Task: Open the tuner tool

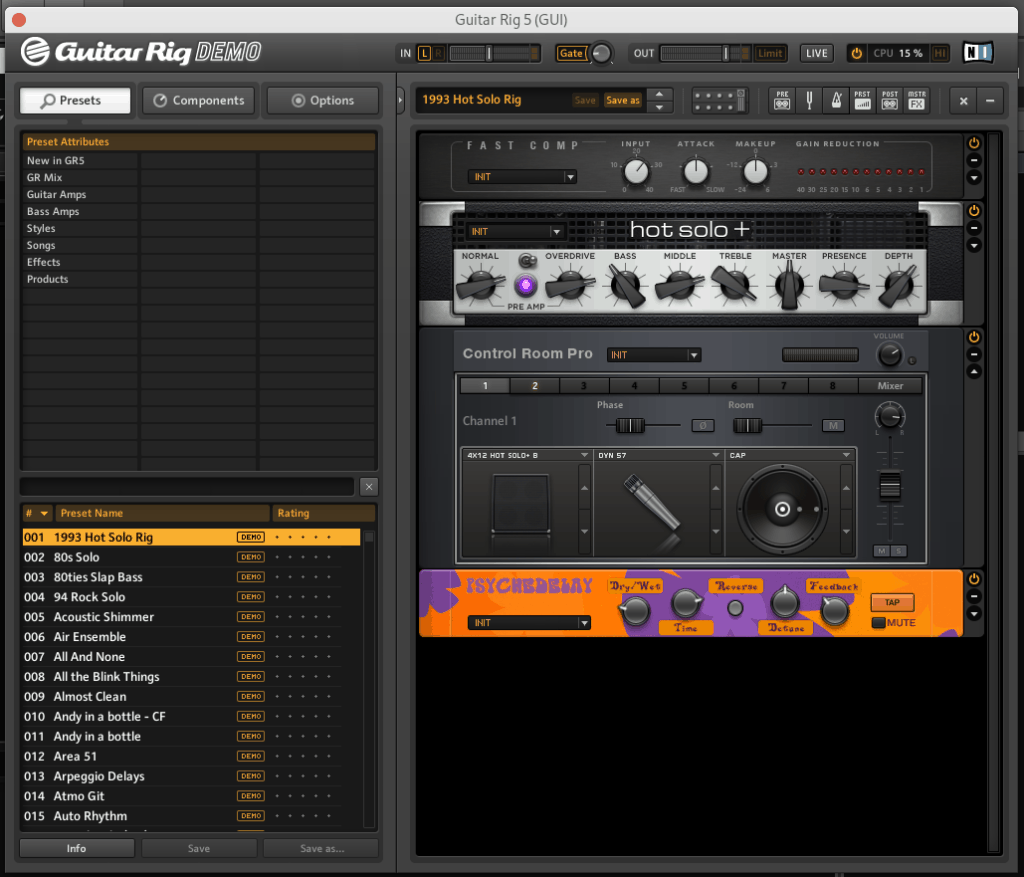Action: pos(809,101)
